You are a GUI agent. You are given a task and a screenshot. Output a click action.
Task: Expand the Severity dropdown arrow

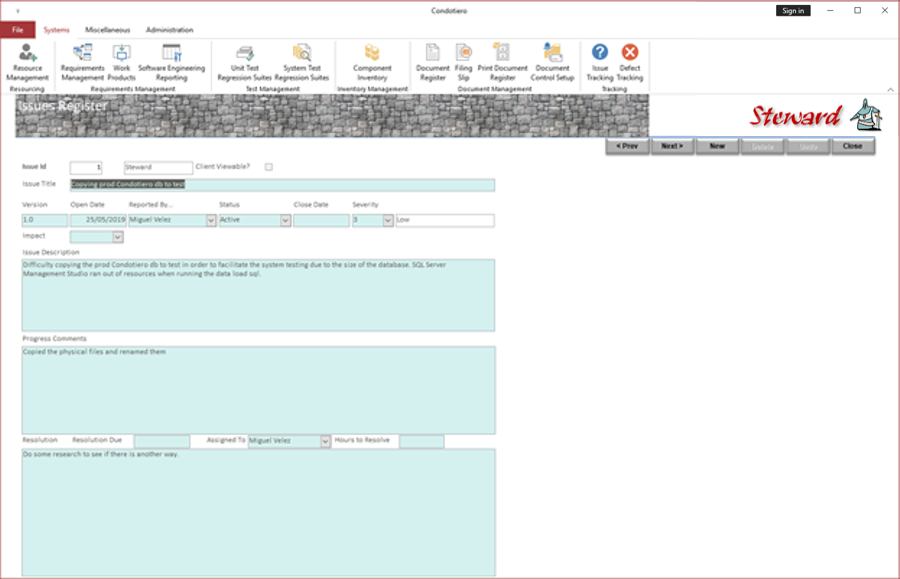[x=388, y=220]
